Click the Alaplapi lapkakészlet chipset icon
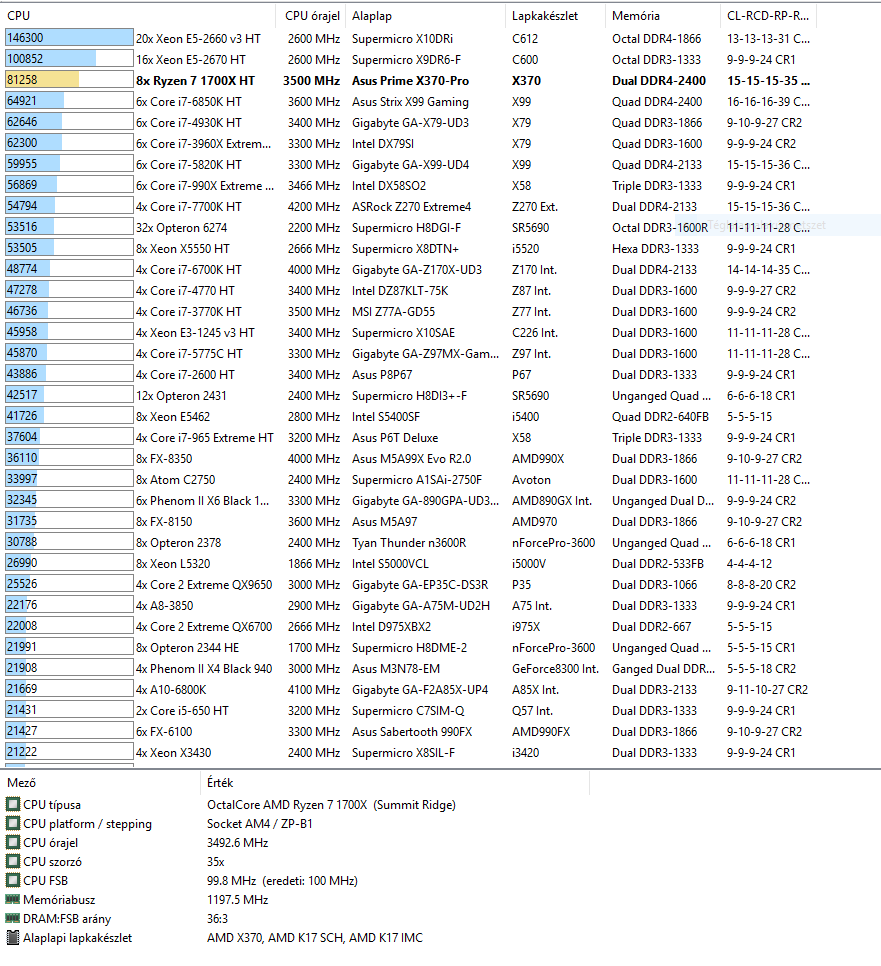Screen dimensions: 881x966 [x=13, y=938]
